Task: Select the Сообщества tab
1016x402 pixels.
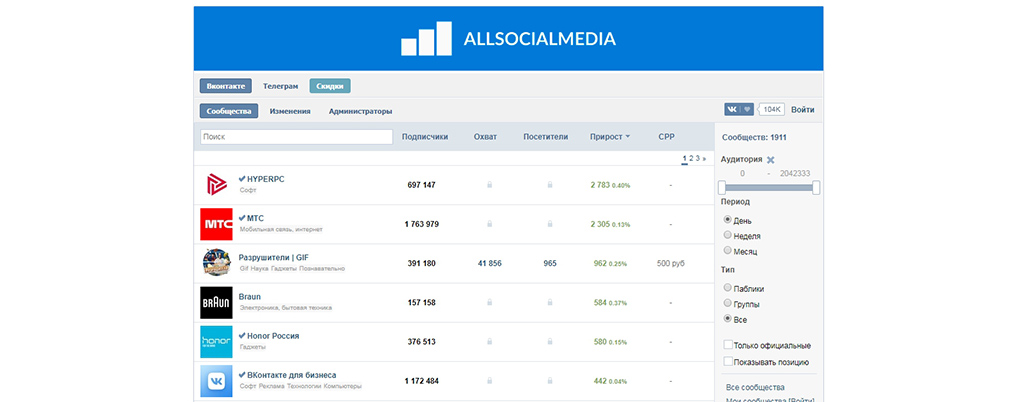Action: click(229, 111)
